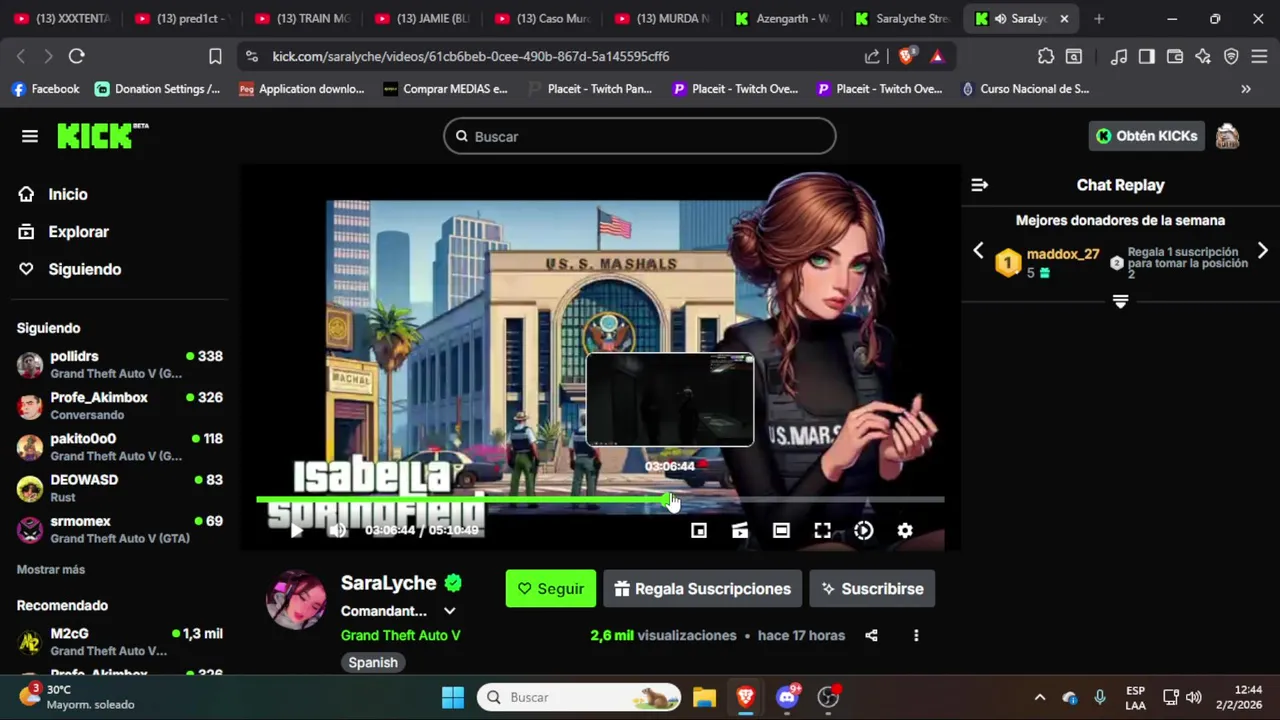Image resolution: width=1280 pixels, height=720 pixels.
Task: Collapse the Chat Replay panel
Action: (980, 185)
